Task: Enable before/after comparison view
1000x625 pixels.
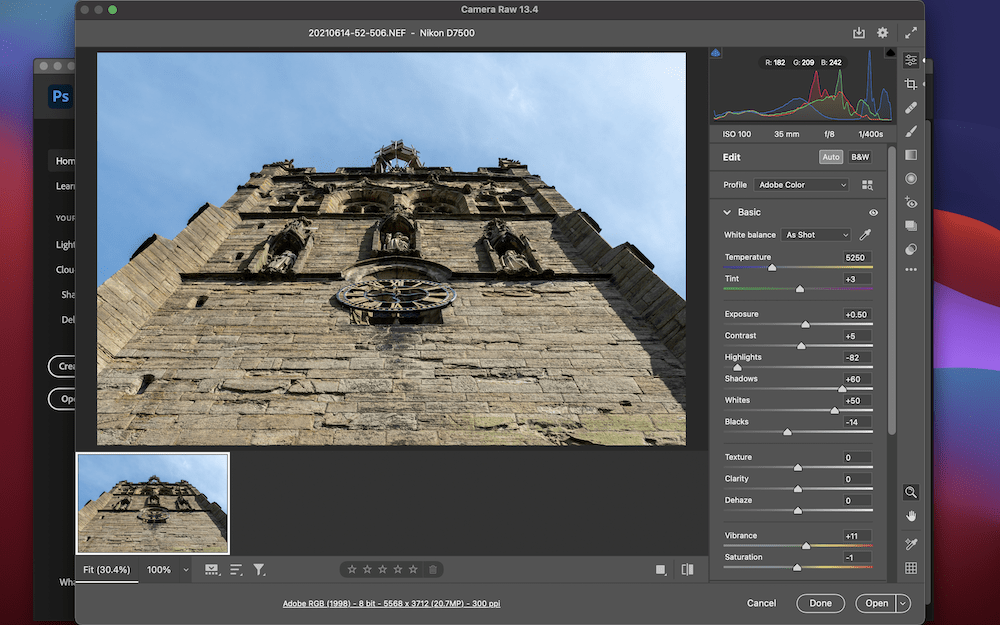Action: [687, 568]
